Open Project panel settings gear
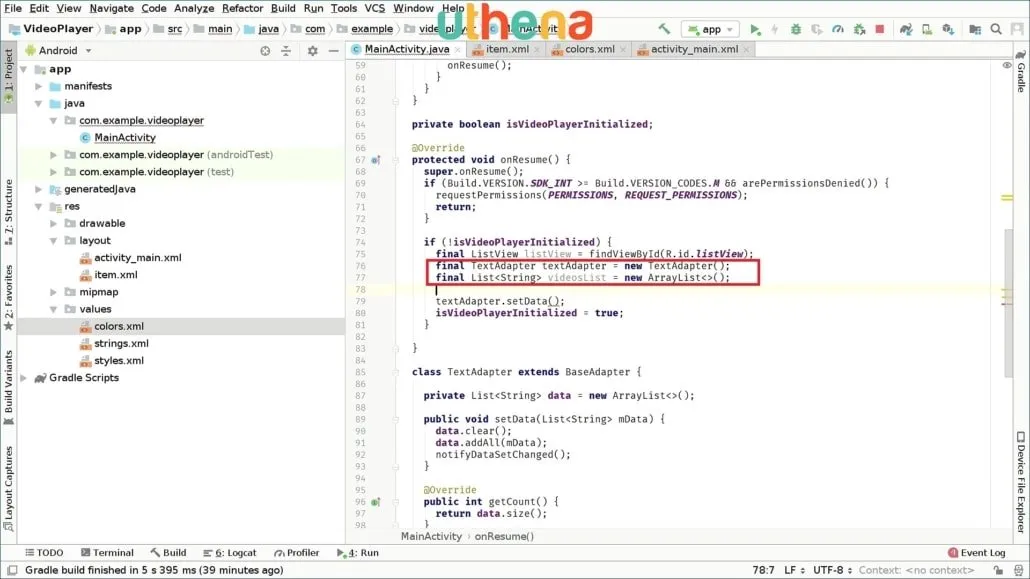The width and height of the screenshot is (1030, 579). coord(313,51)
